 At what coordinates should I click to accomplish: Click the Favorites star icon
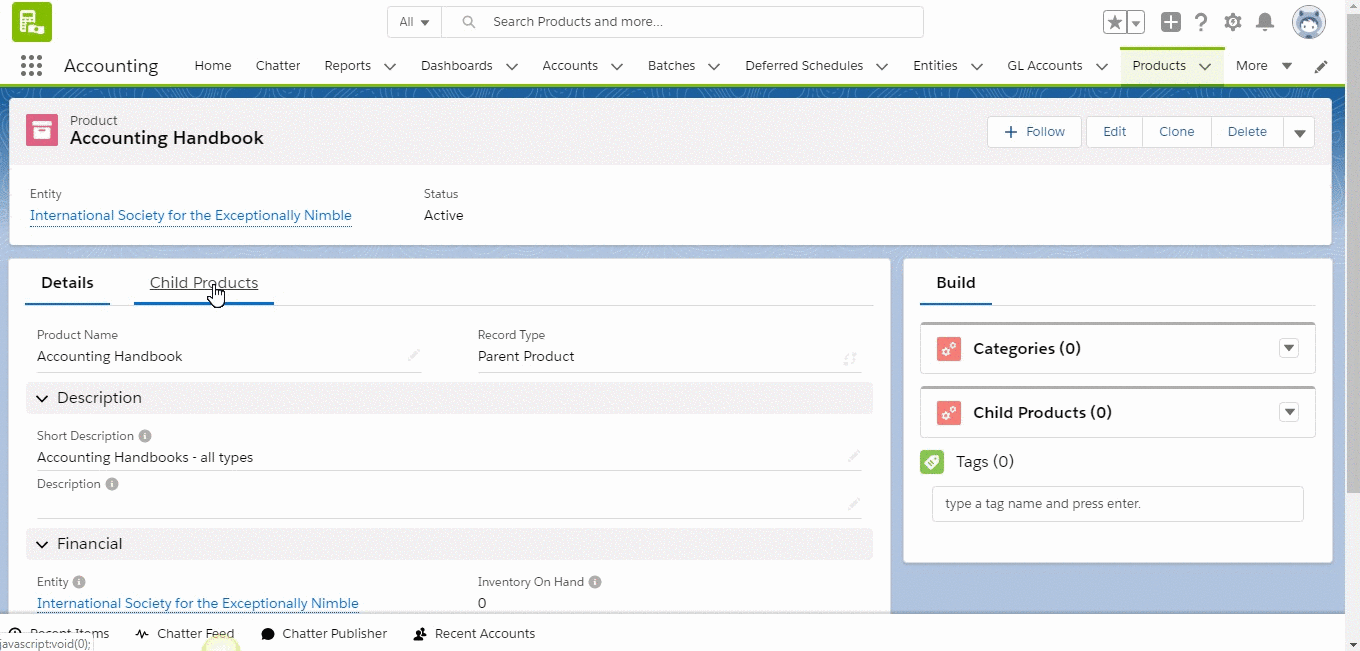coord(1114,22)
